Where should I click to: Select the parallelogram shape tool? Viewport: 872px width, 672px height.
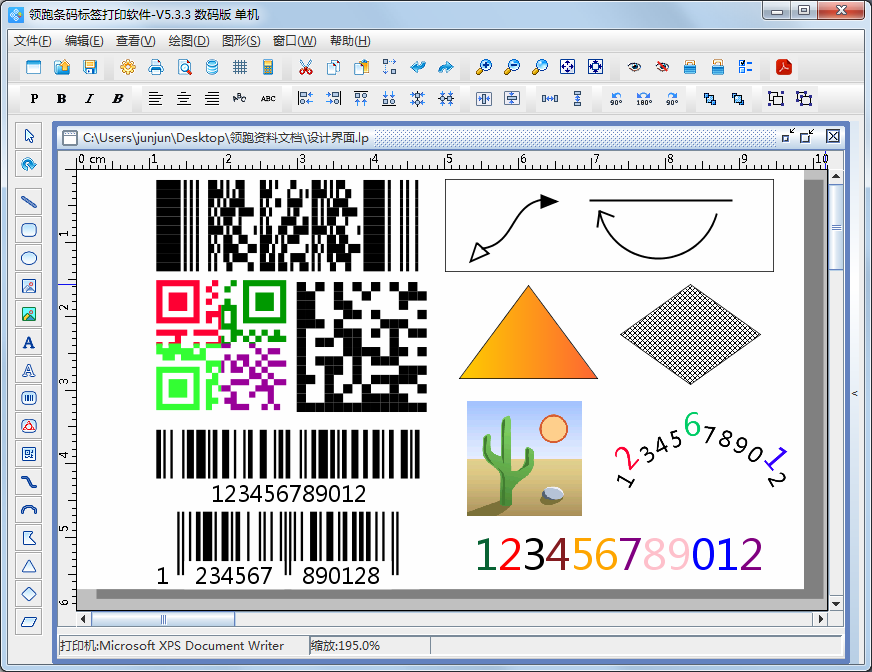(29, 622)
